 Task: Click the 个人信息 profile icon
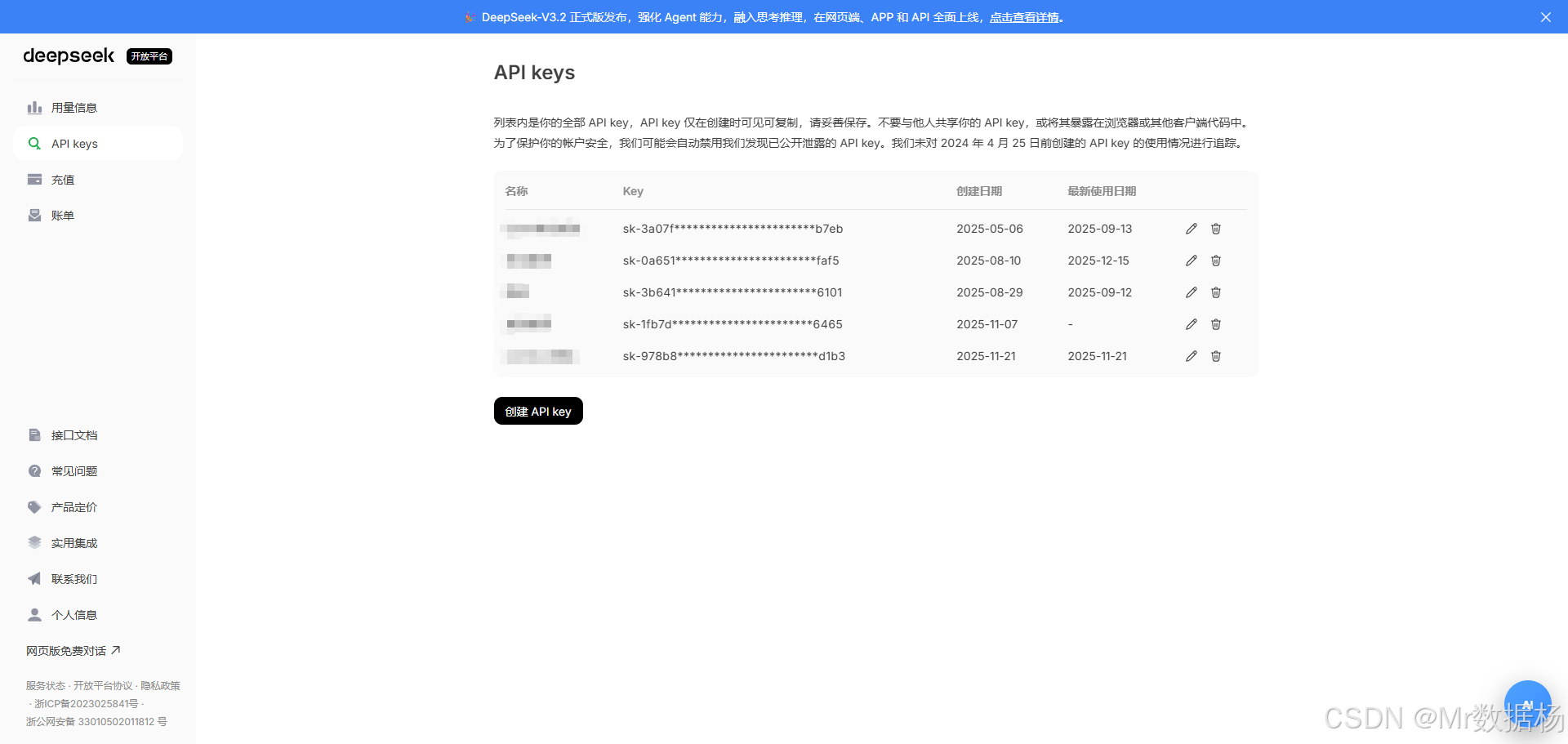(x=34, y=614)
